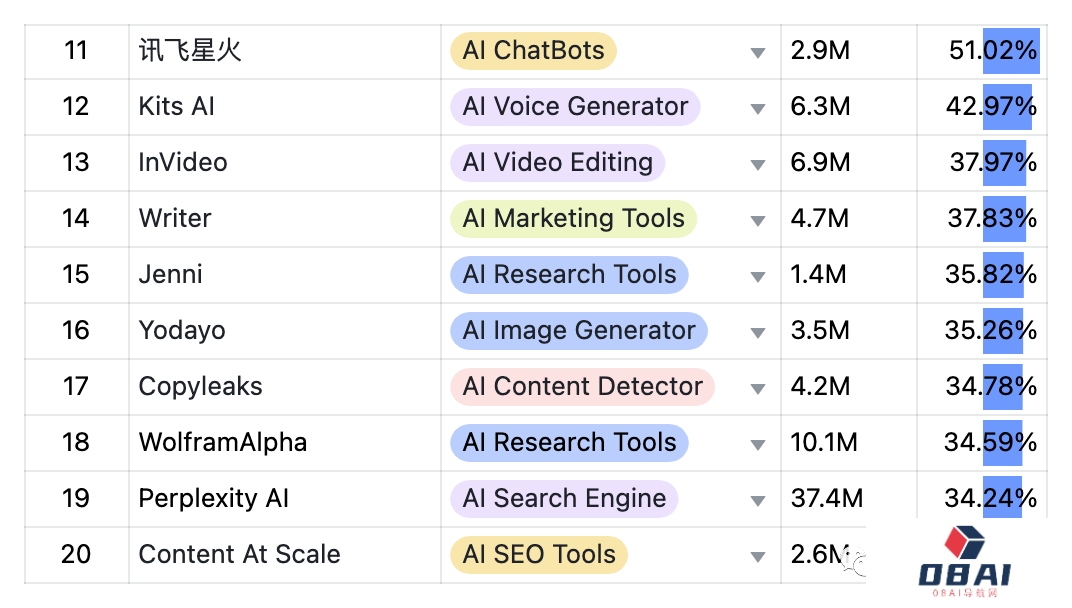Open the AI Image Generator dropdown arrow
1072x608 pixels.
pos(758,333)
